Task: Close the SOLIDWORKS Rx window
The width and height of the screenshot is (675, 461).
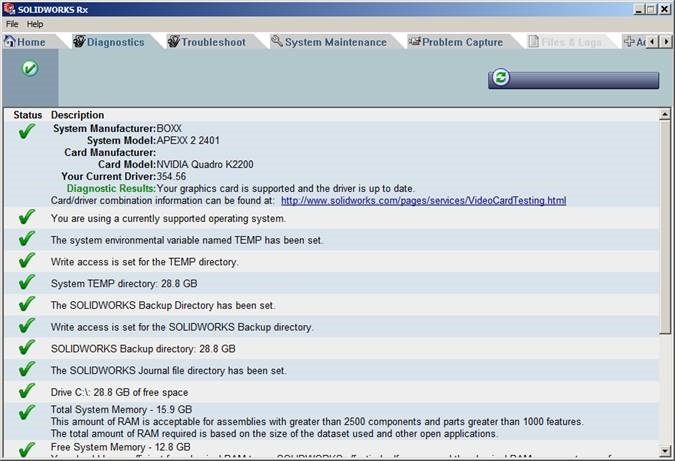Action: coord(665,9)
